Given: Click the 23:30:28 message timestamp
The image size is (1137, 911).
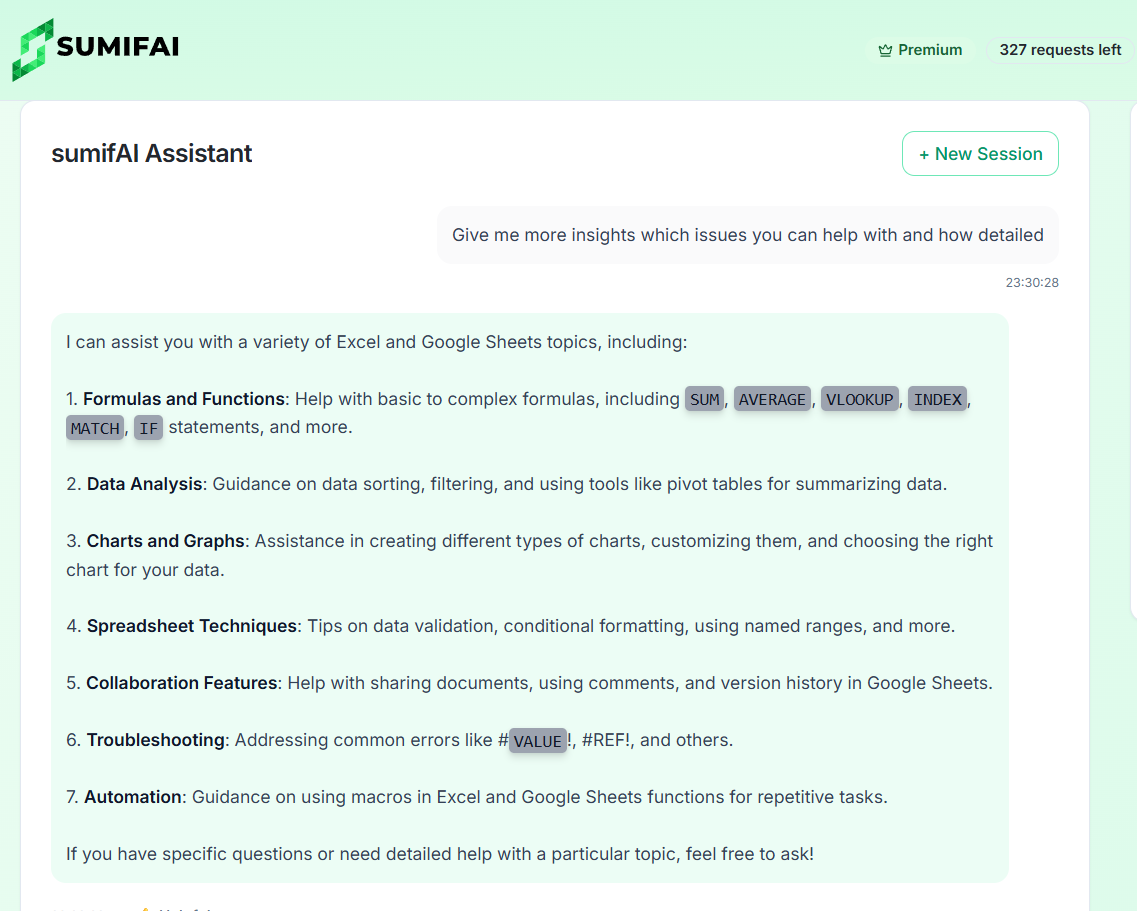Looking at the screenshot, I should point(1031,283).
